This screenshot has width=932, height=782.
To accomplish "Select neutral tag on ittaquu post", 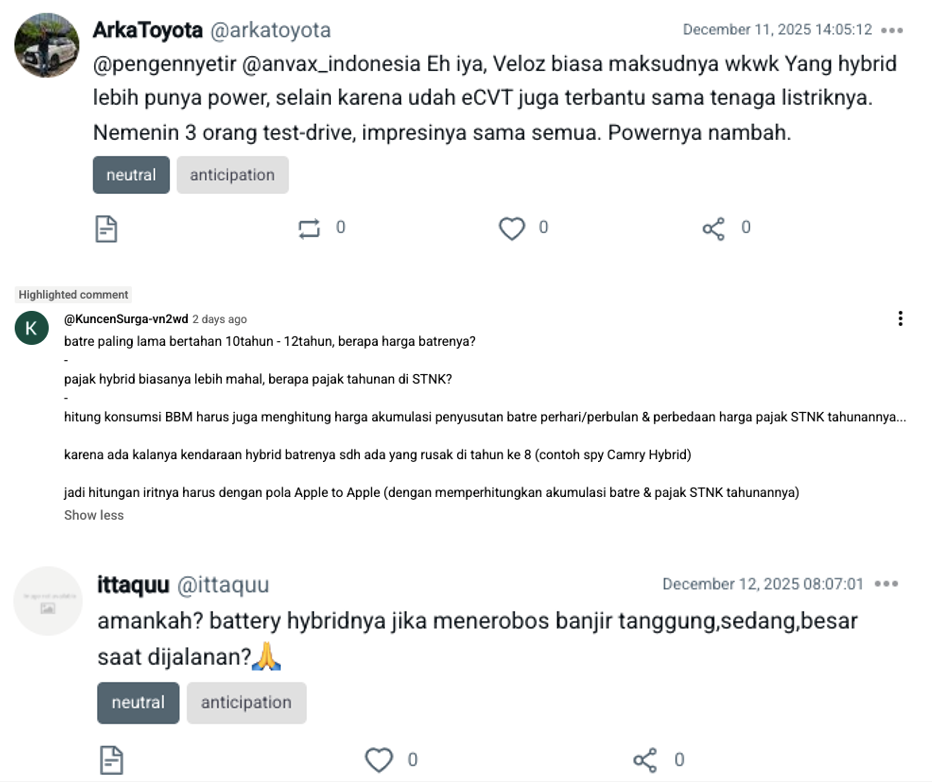I will (138, 702).
